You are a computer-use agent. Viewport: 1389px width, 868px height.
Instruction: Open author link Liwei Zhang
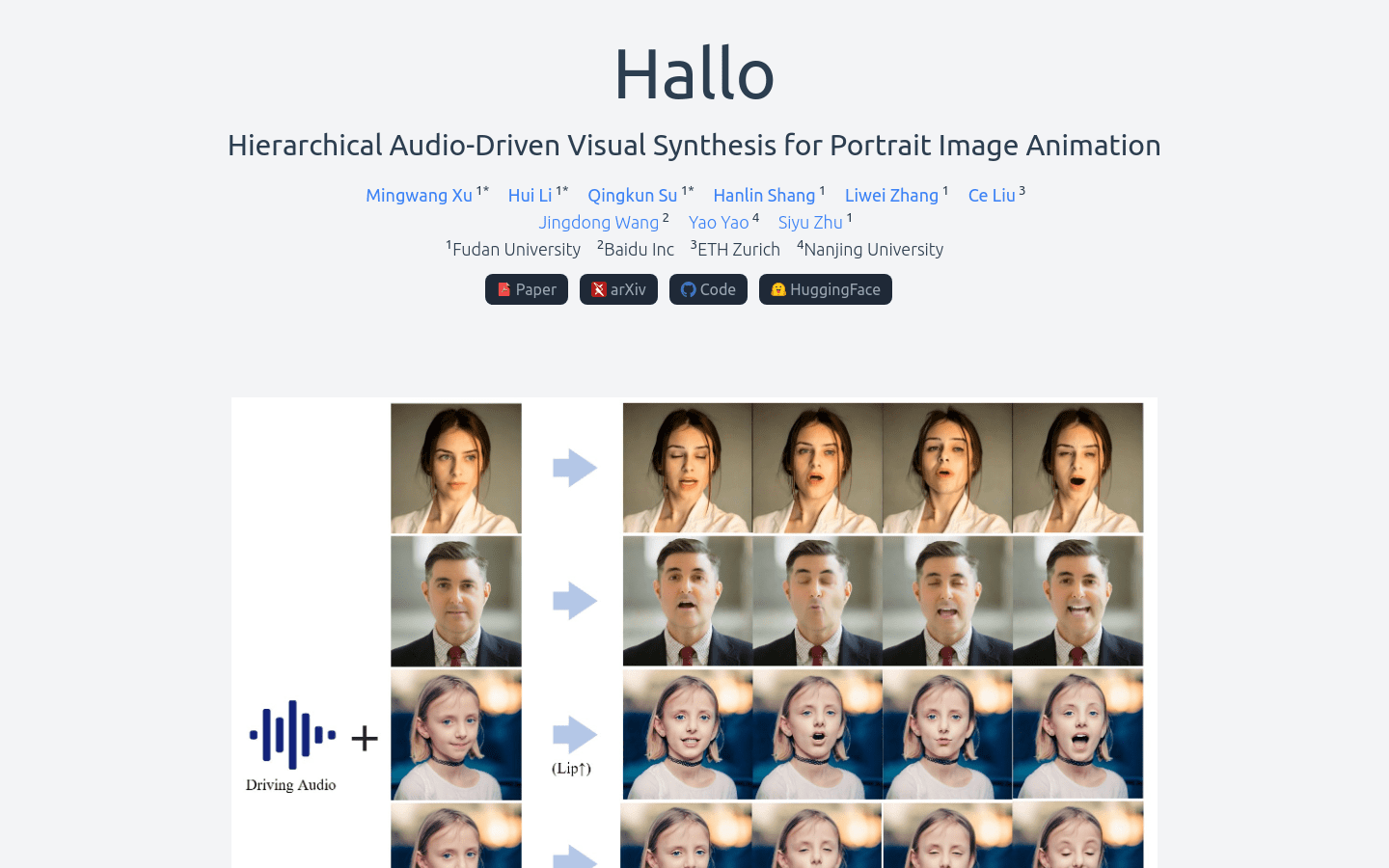click(x=891, y=195)
